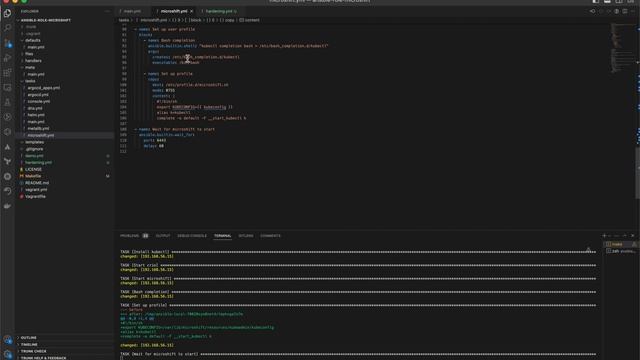This screenshot has height=360, width=640.
Task: Select the TERMINAL panel tab
Action: coord(222,236)
